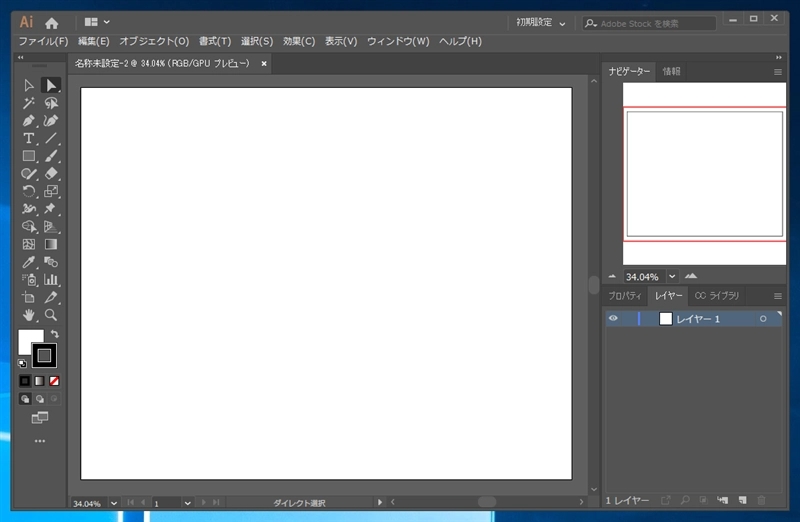
Task: Select the Rotate tool
Action: click(x=29, y=191)
